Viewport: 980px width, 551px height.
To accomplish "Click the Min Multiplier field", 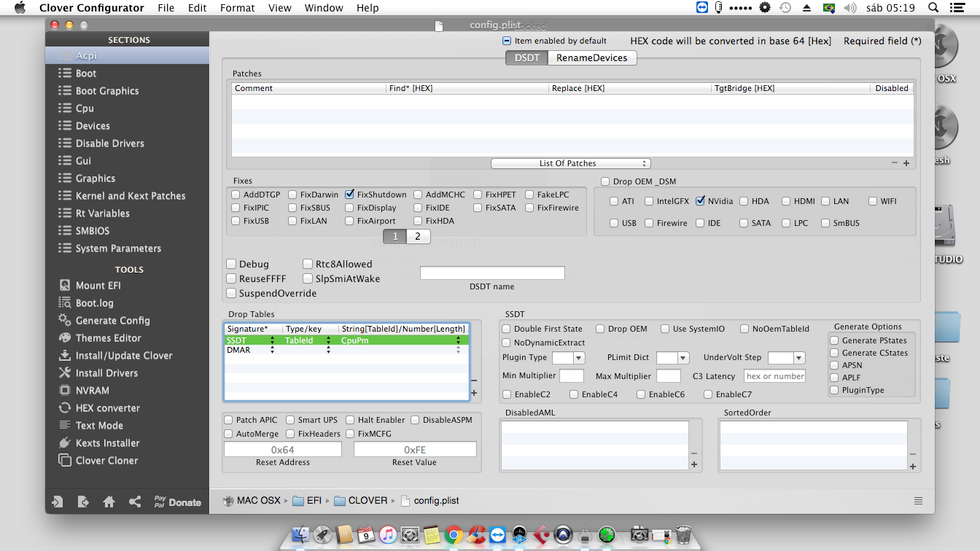I will coord(571,376).
